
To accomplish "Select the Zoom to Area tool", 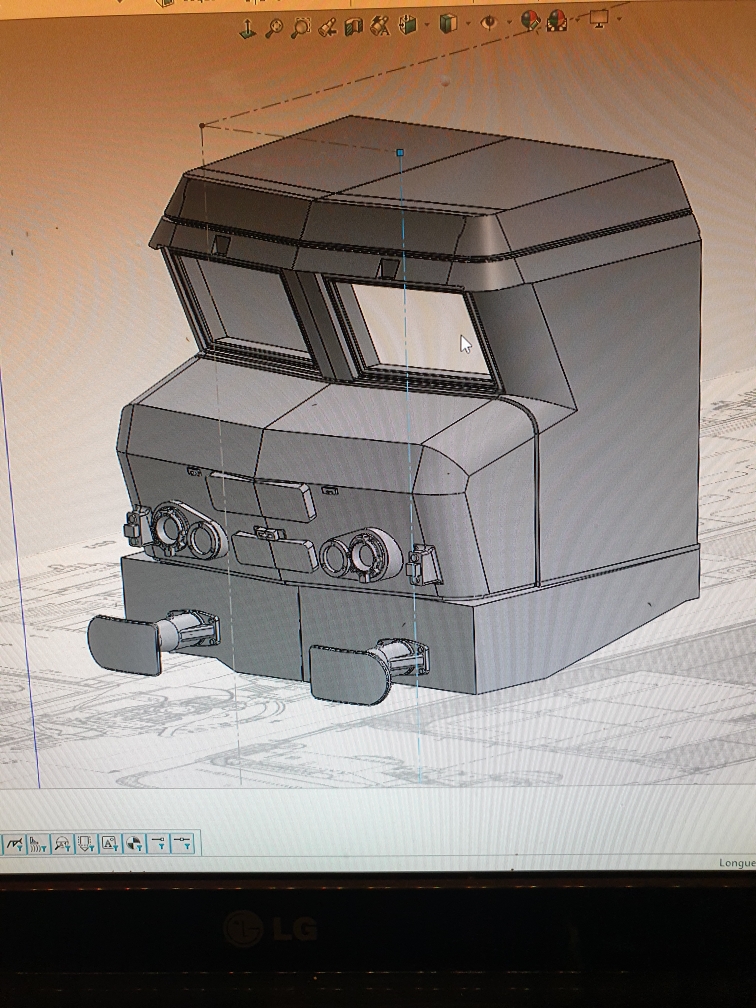I will pos(300,27).
